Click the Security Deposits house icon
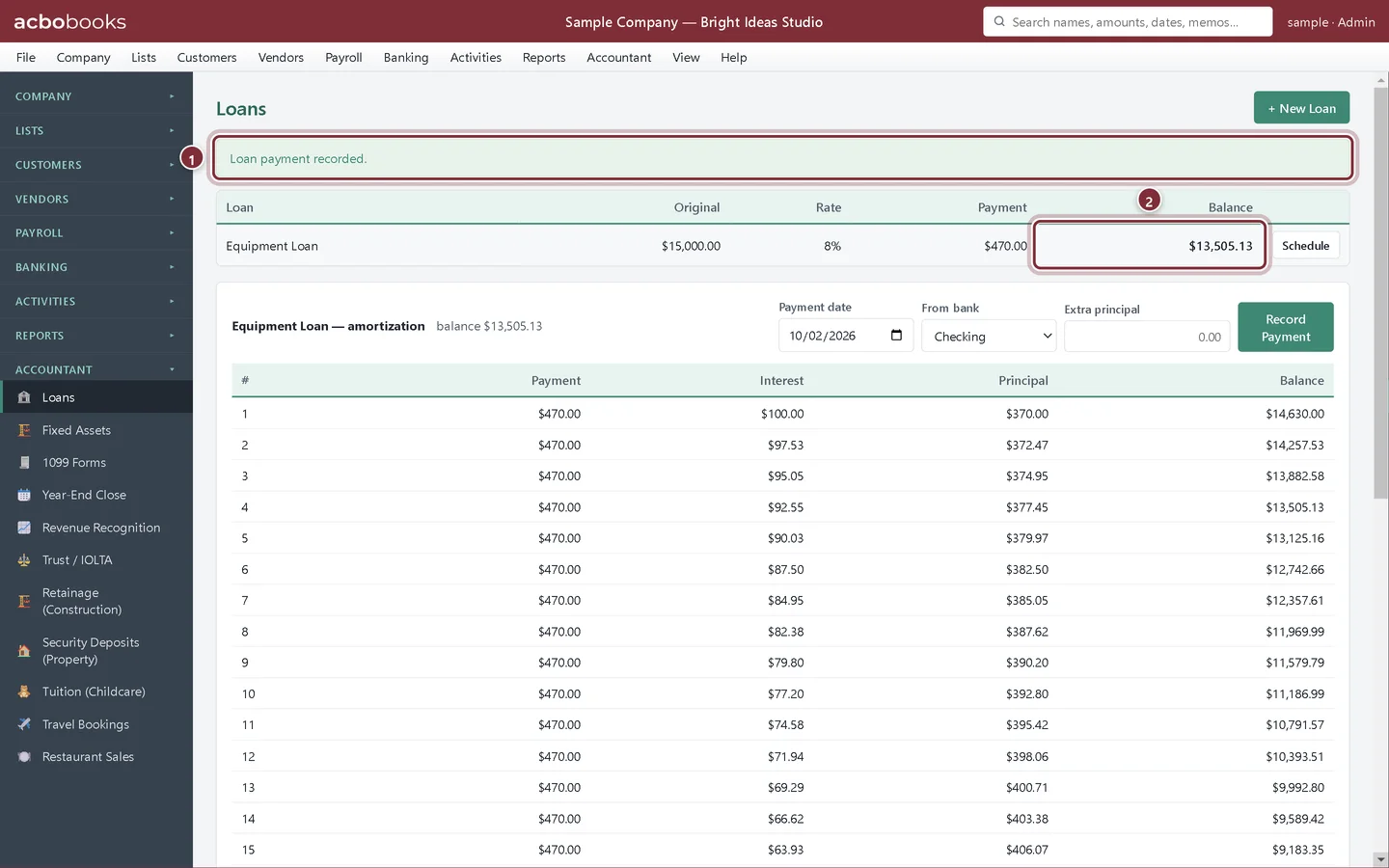The width and height of the screenshot is (1389, 868). [x=24, y=651]
